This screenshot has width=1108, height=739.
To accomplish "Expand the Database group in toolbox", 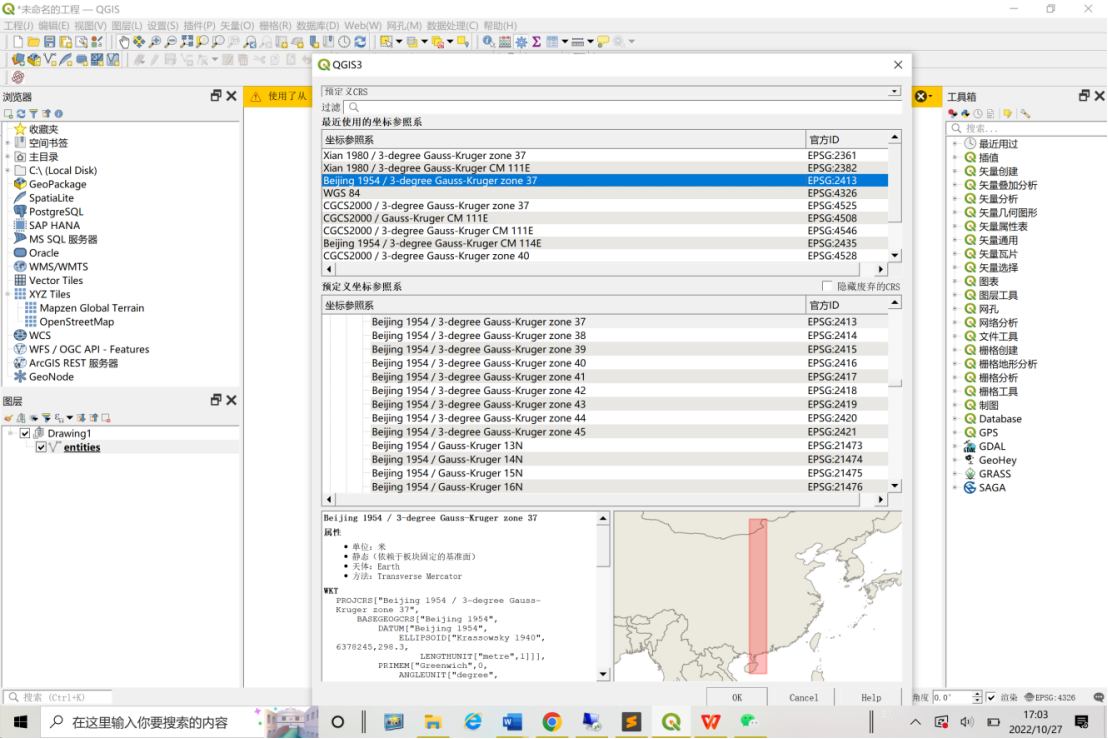I will [955, 420].
